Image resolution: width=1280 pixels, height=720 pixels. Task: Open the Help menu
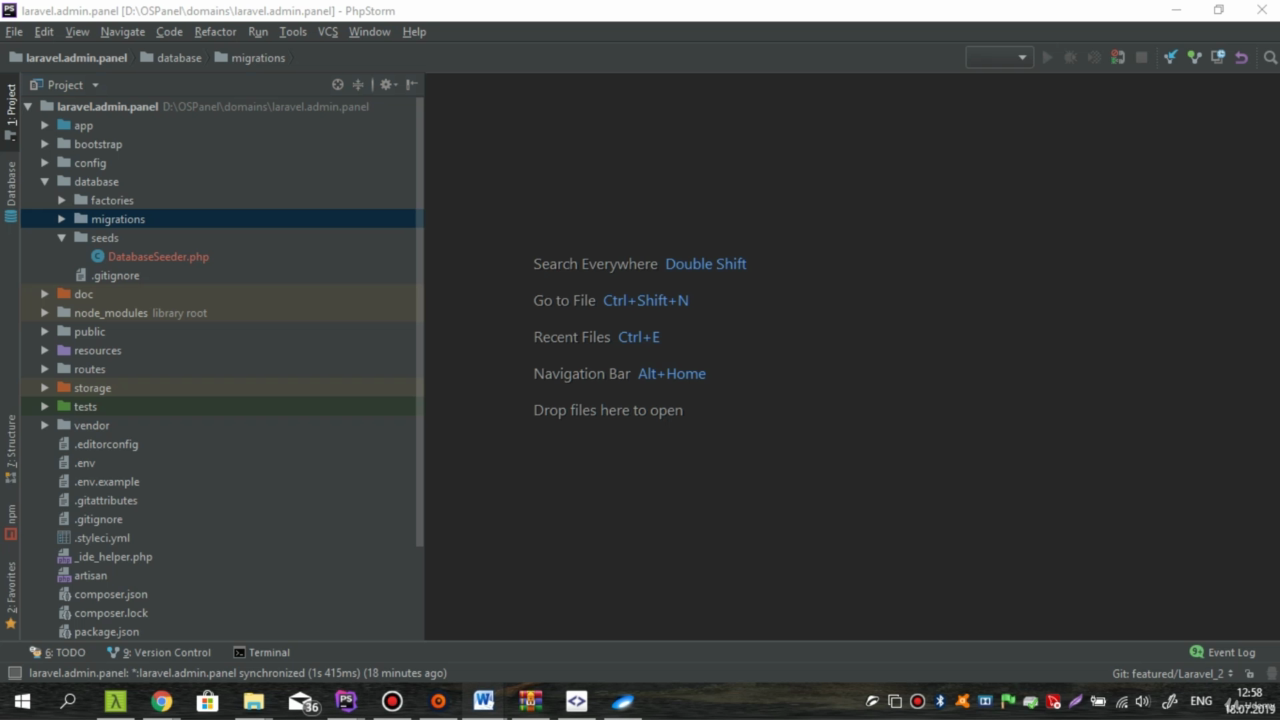pos(414,32)
